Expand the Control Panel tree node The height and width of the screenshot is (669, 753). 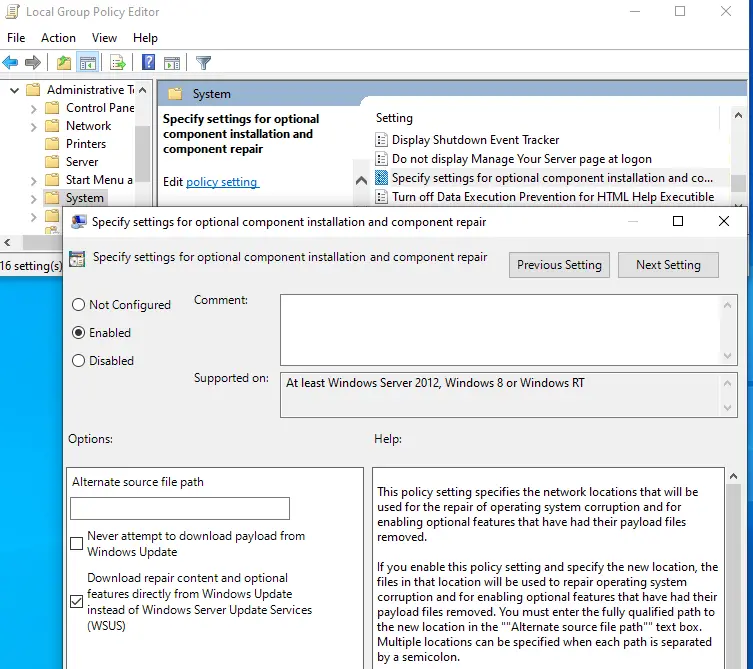pyautogui.click(x=33, y=108)
